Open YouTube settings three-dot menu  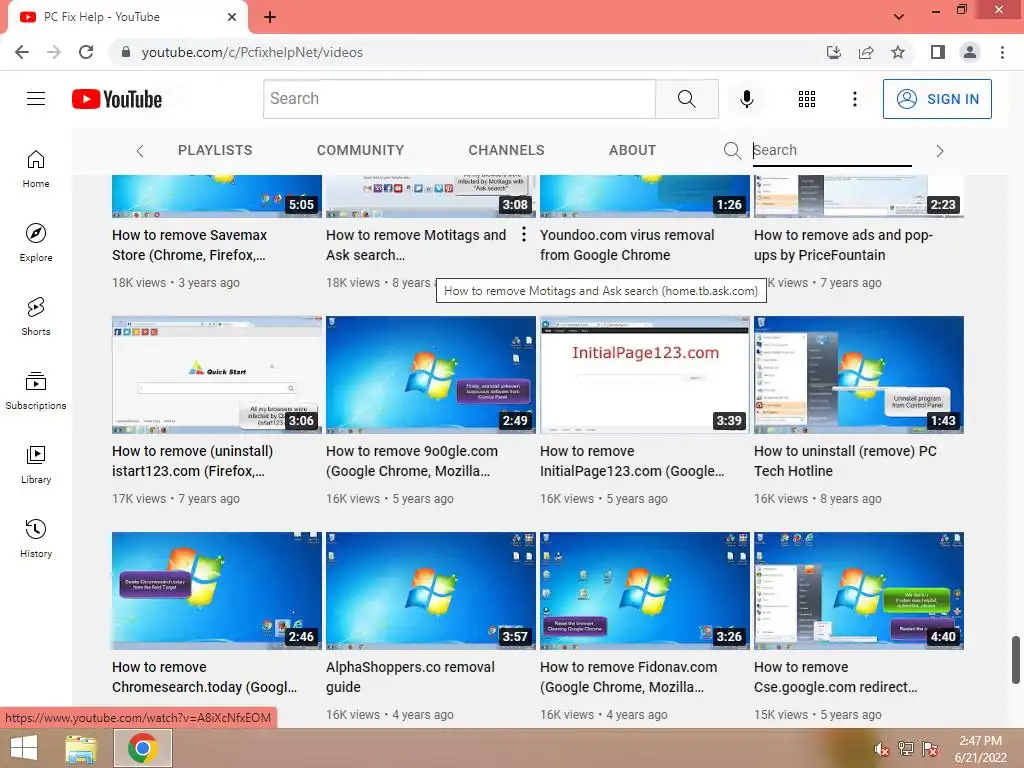854,99
